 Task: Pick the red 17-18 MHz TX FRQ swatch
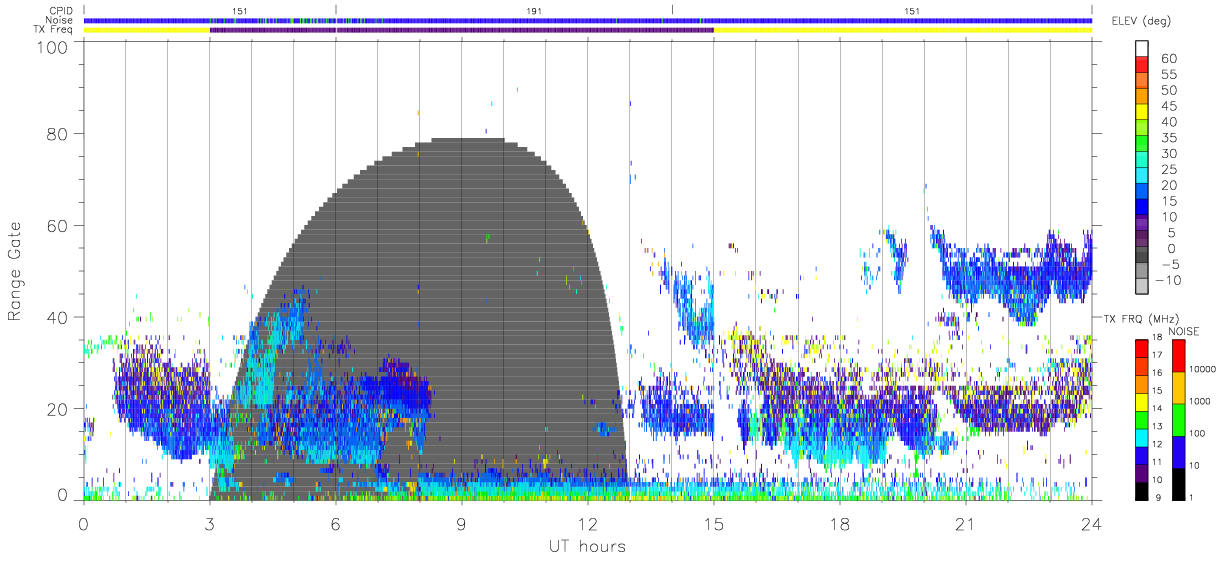[1141, 348]
